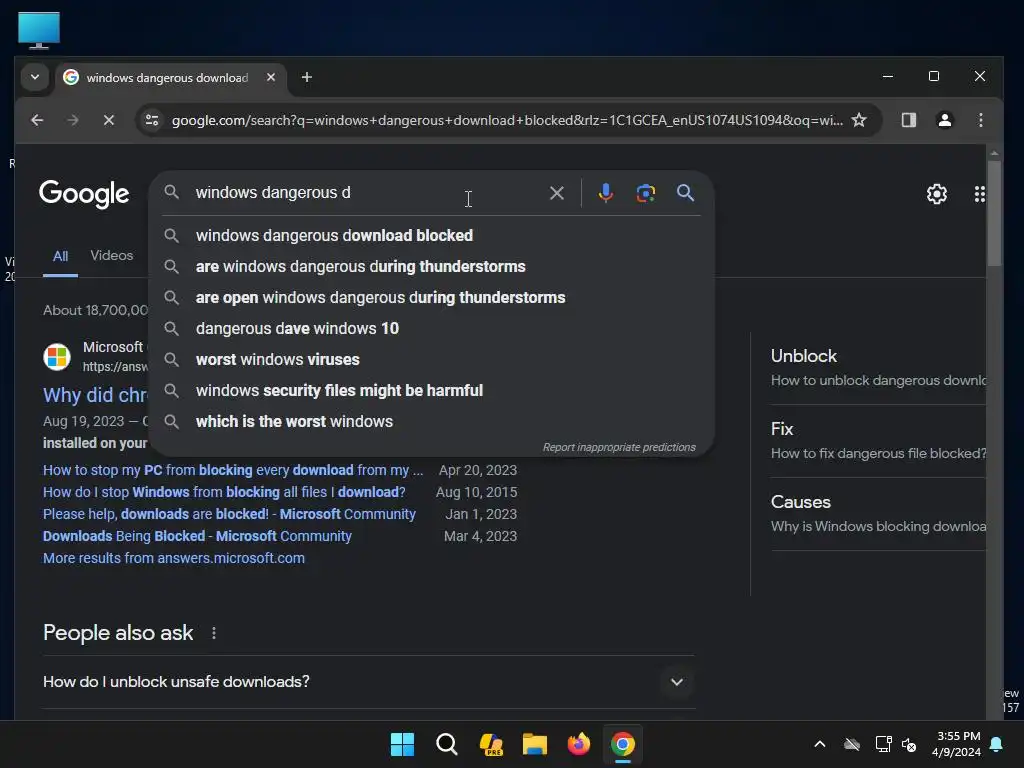Click inside the Google search input
The height and width of the screenshot is (768, 1024).
point(366,193)
